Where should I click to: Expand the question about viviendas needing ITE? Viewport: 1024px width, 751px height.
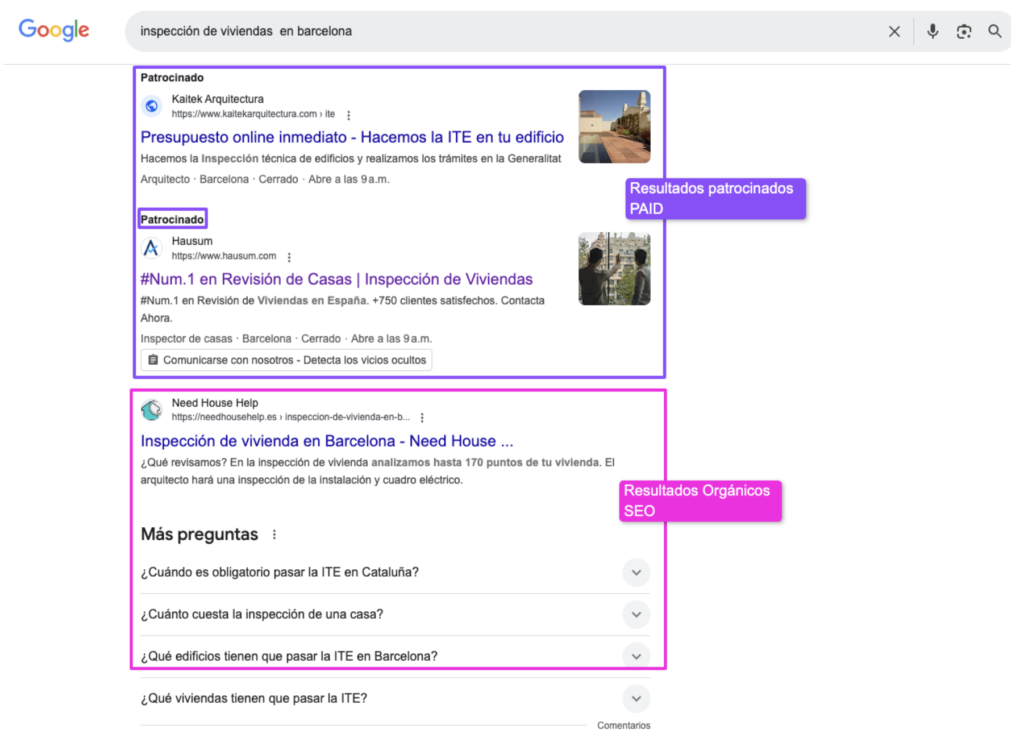636,698
